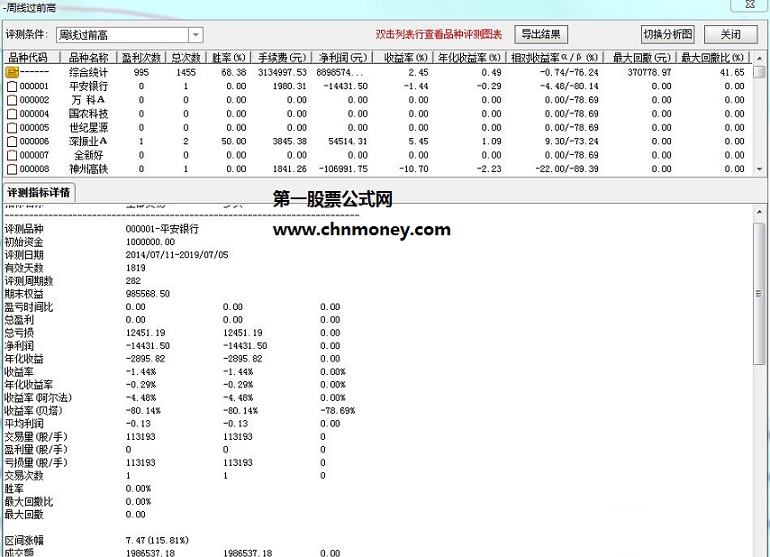Click the 54514.31 net profit cell
The image size is (770, 557).
[x=348, y=141]
